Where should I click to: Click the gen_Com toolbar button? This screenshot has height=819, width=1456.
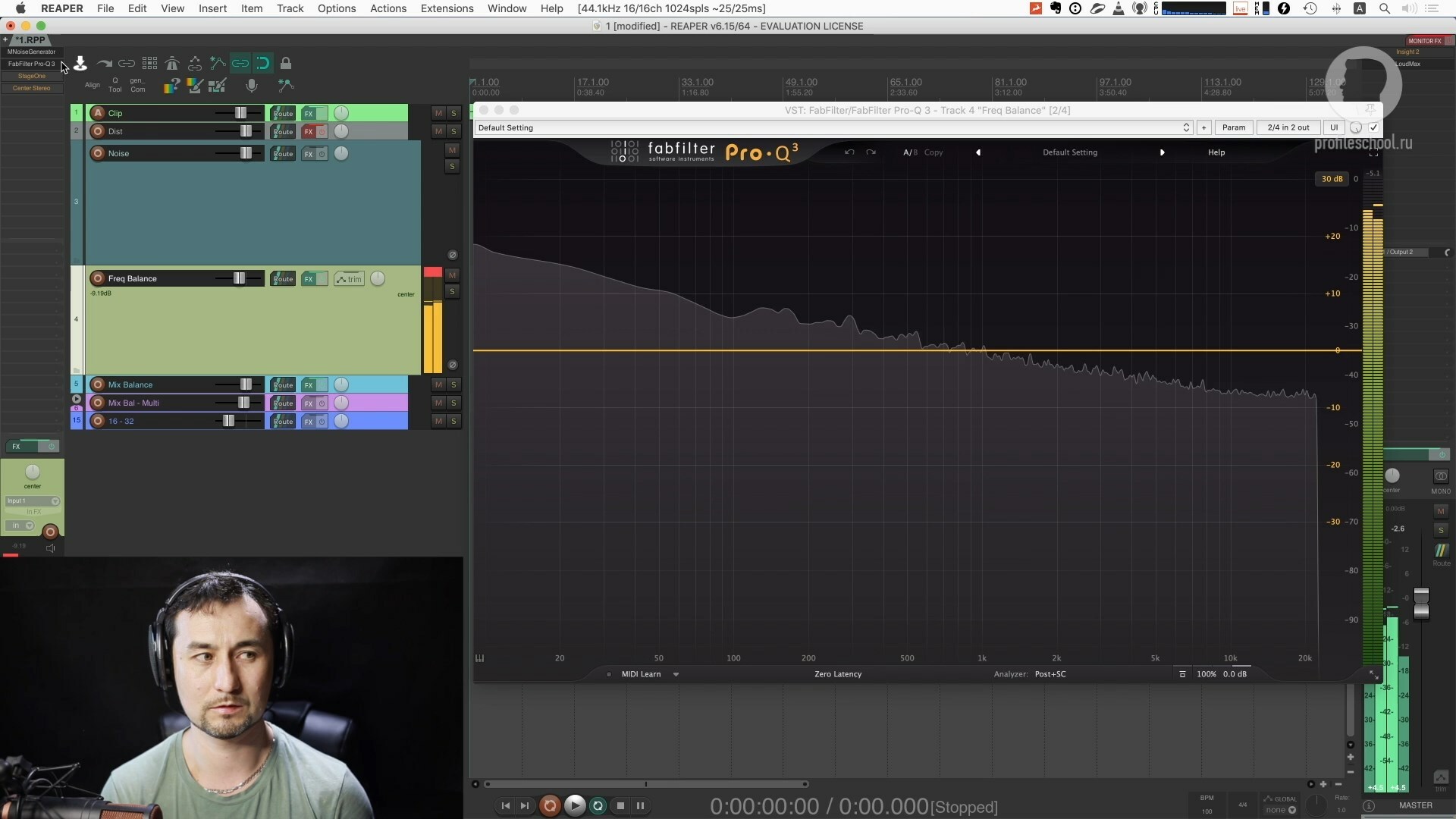click(x=138, y=85)
